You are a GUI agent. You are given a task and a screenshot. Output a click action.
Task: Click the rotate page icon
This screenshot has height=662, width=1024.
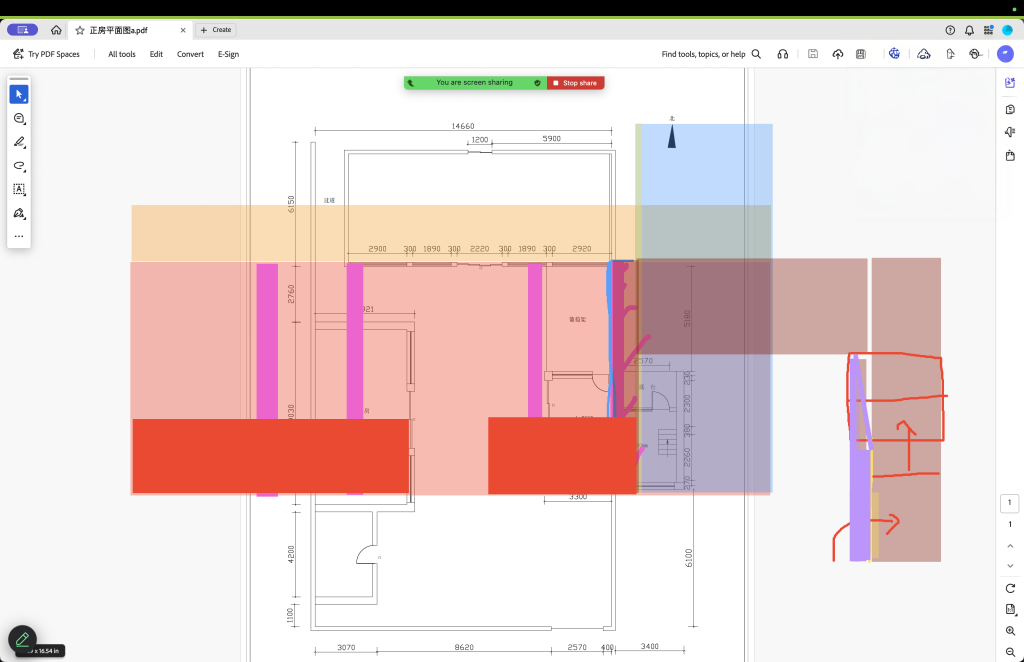point(1010,587)
